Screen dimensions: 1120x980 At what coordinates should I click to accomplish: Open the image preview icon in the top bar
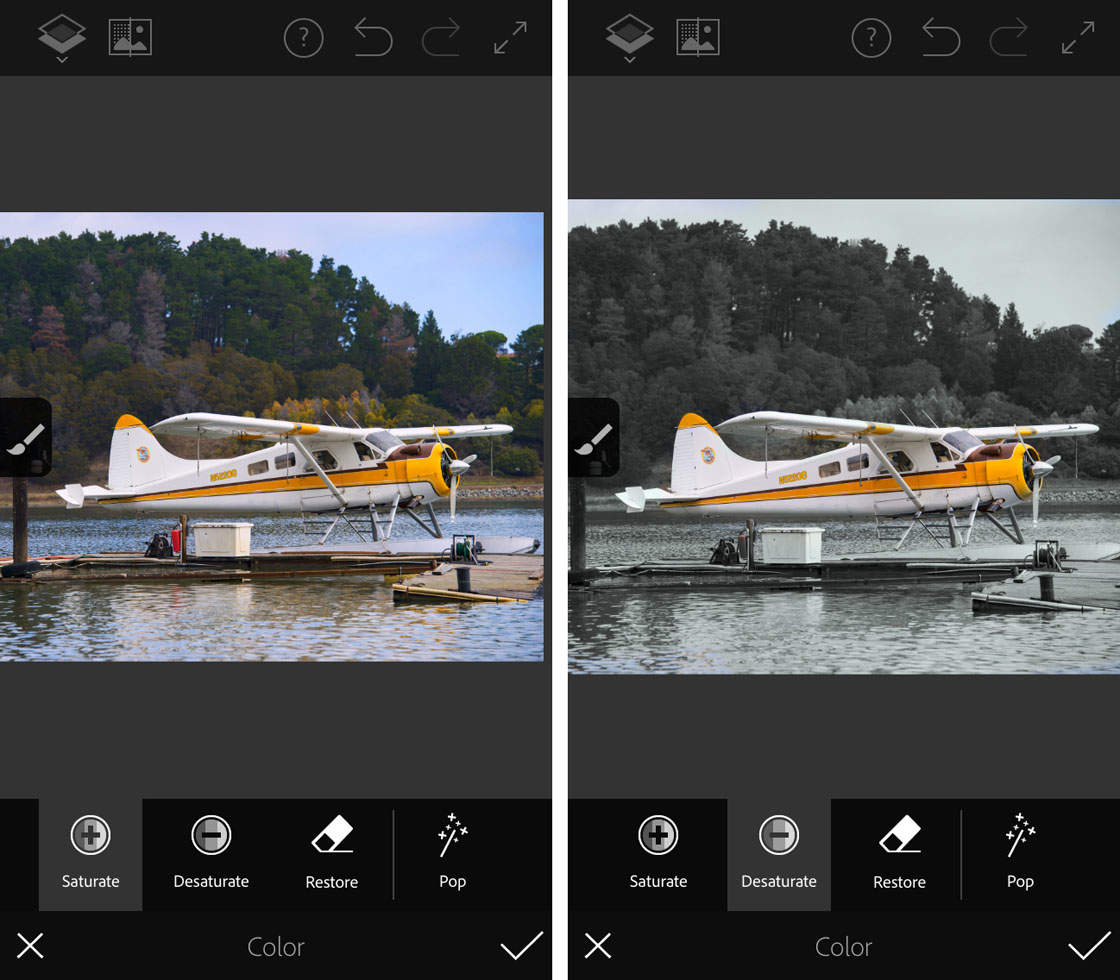point(130,38)
